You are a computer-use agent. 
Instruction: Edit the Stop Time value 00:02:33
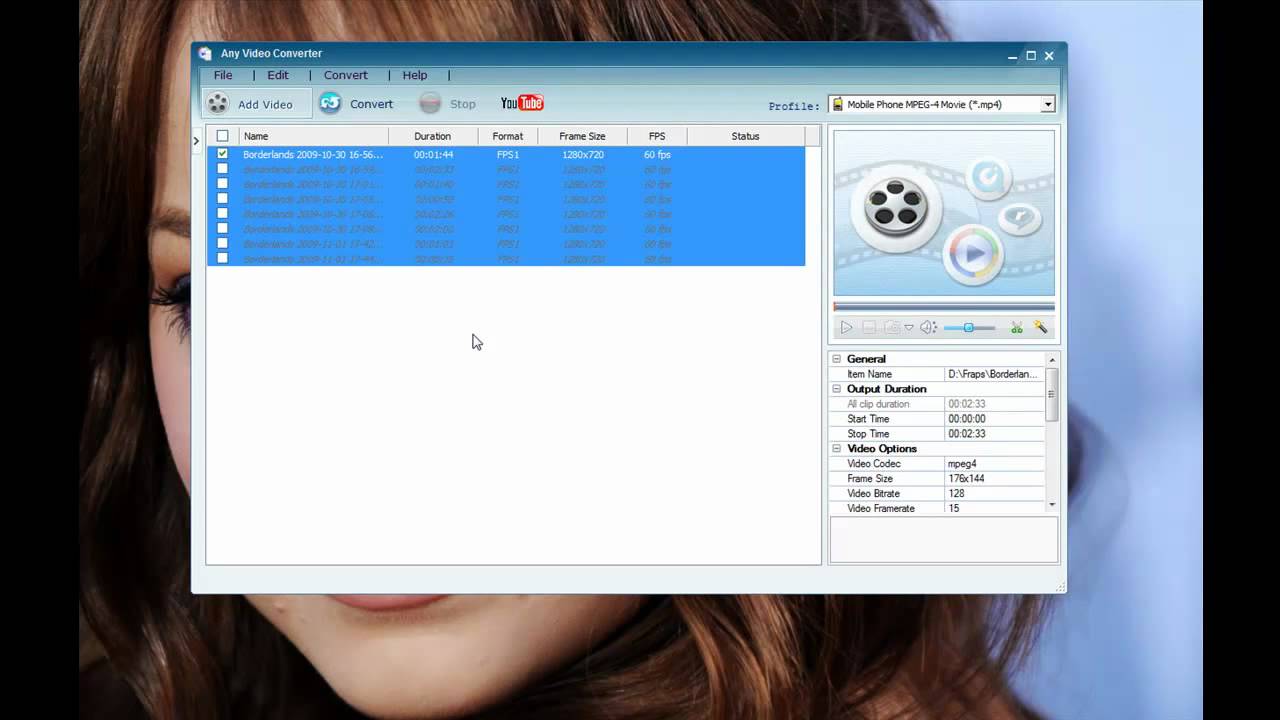(994, 434)
